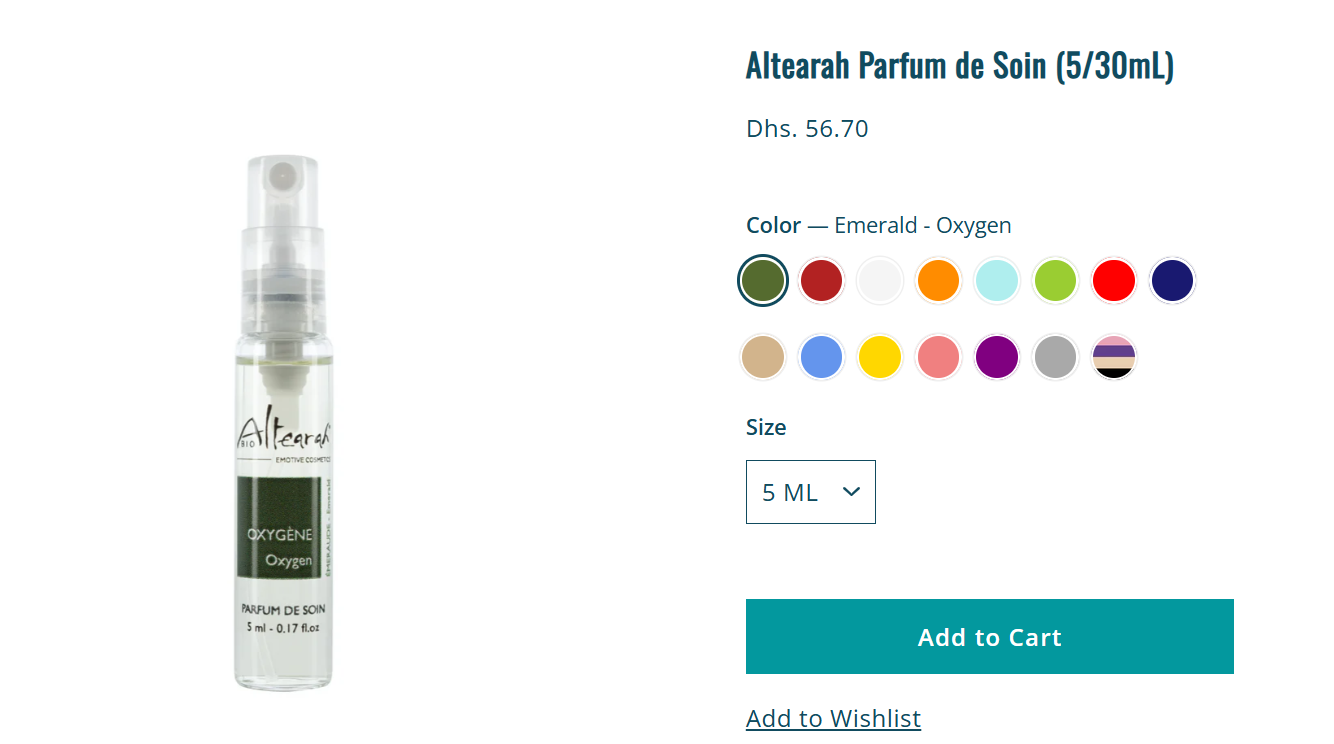Select the cornflower blue color swatch

(x=822, y=357)
